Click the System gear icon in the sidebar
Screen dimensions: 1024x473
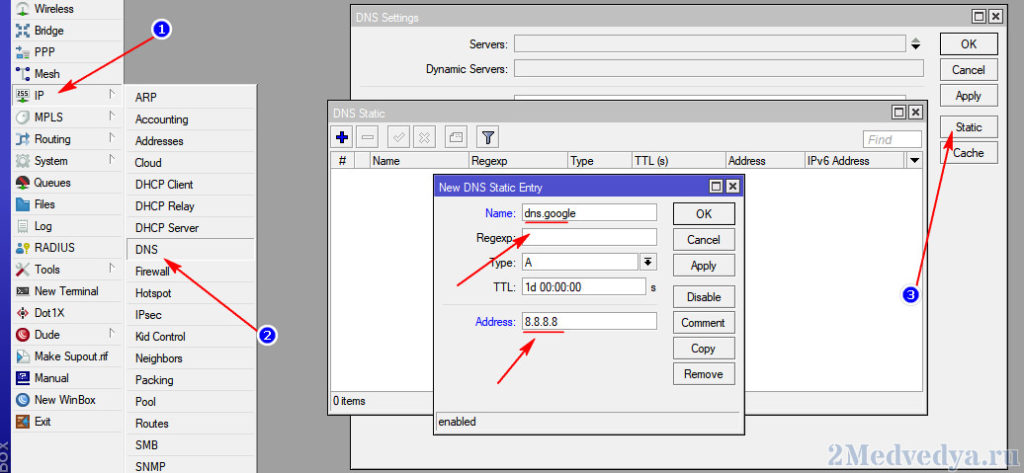(23, 161)
